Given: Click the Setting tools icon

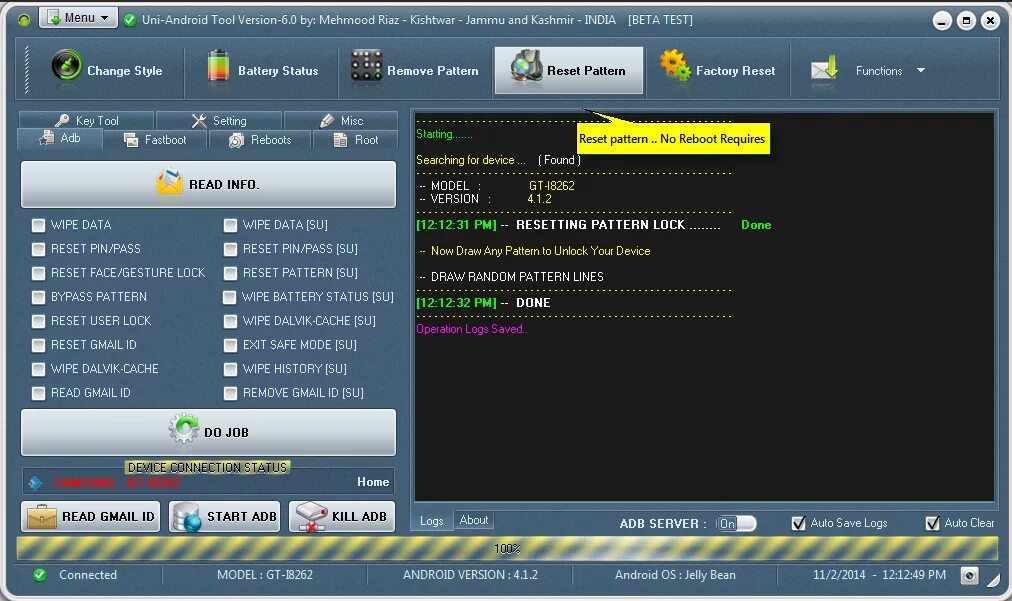Looking at the screenshot, I should [x=199, y=121].
